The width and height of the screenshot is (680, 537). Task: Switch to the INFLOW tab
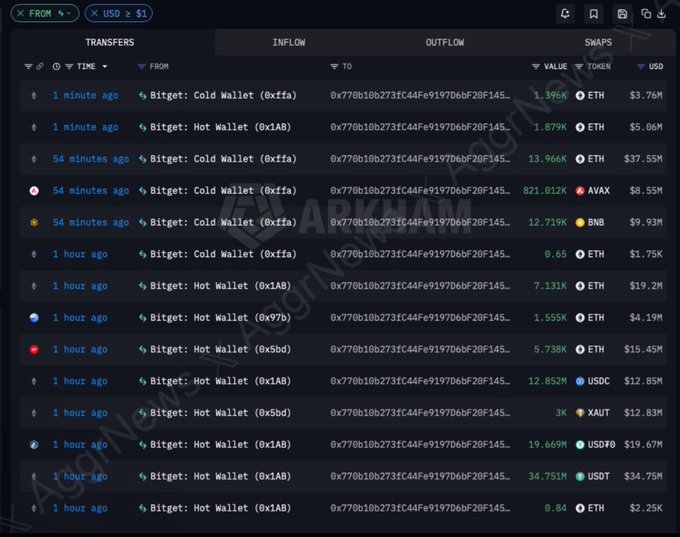(x=289, y=43)
